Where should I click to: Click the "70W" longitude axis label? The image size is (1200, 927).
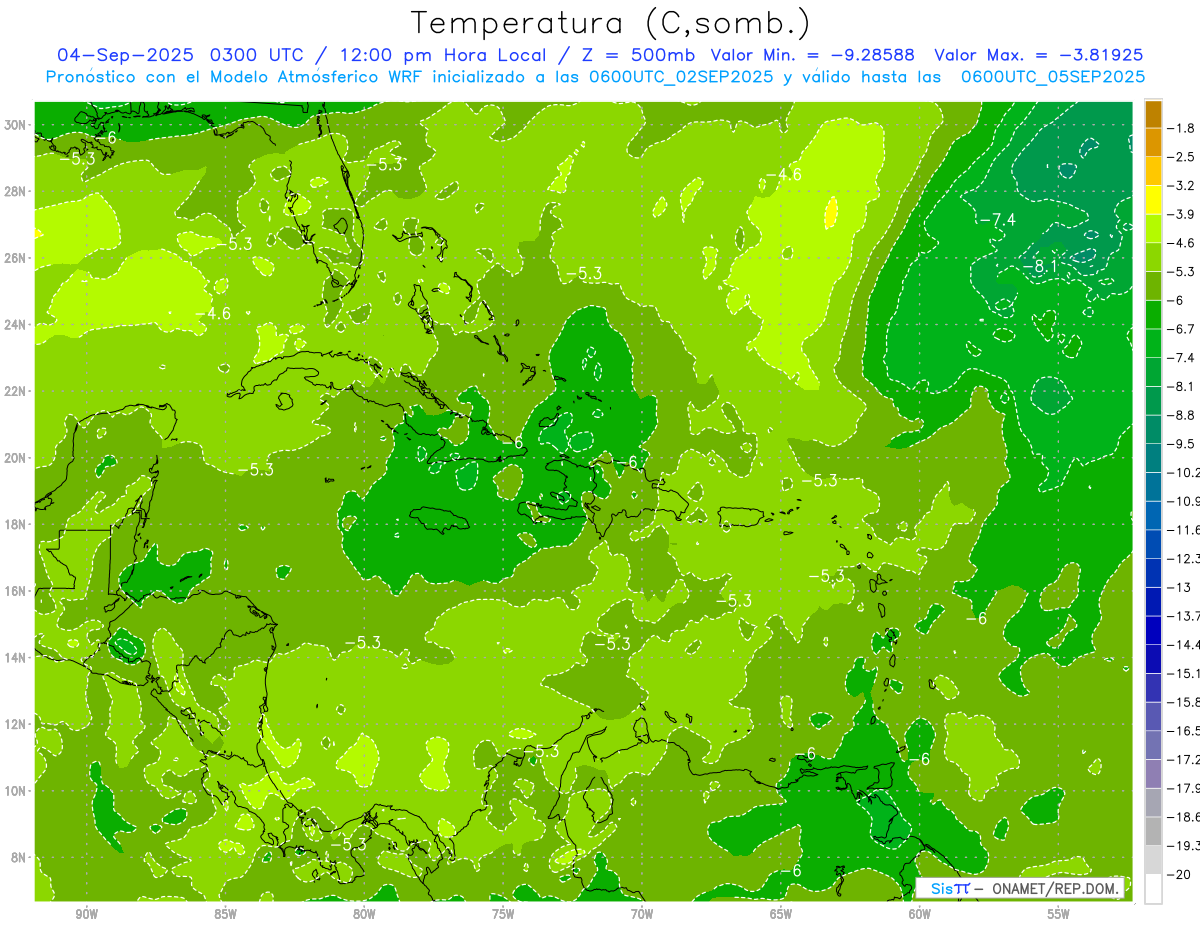point(642,914)
